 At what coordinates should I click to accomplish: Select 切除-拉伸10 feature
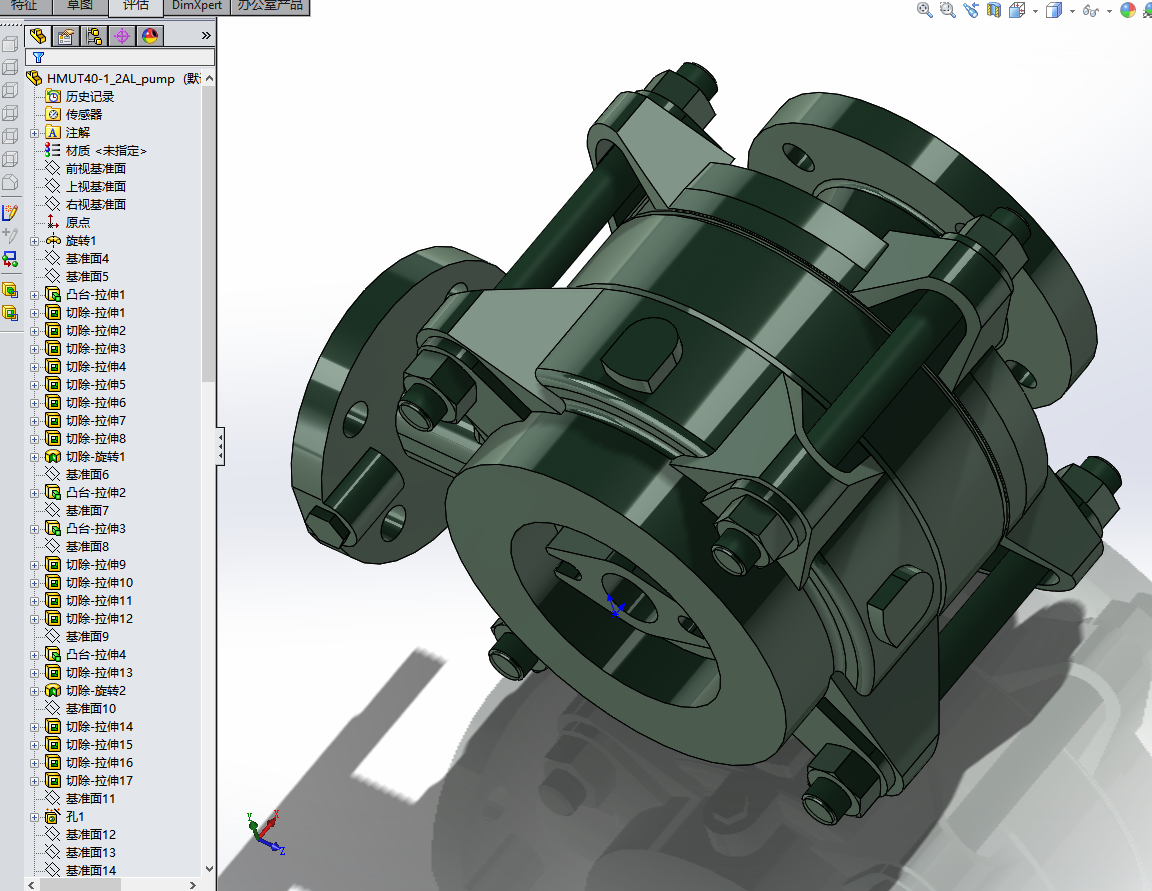click(99, 582)
